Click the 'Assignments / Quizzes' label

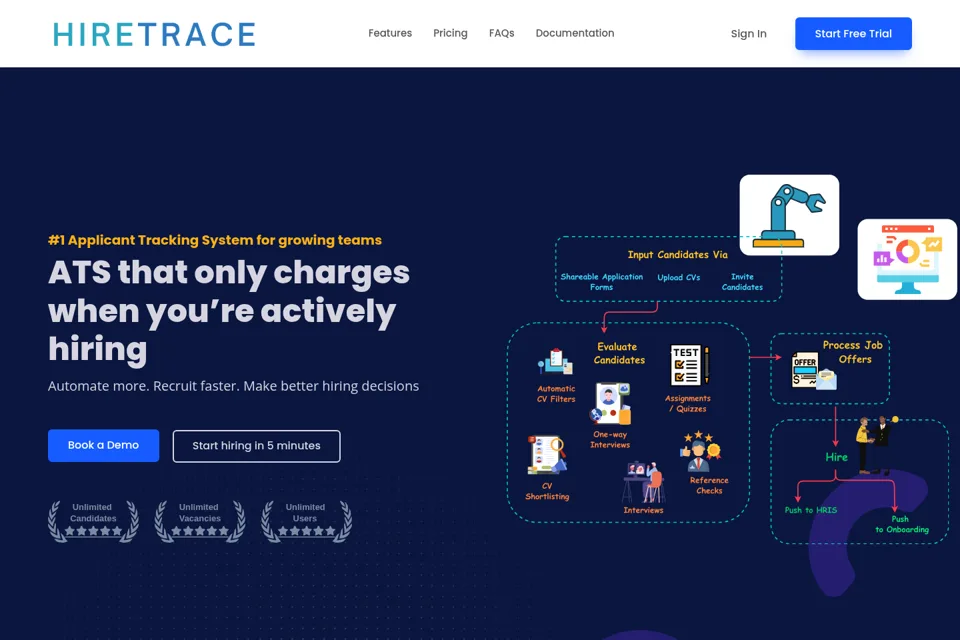point(688,404)
